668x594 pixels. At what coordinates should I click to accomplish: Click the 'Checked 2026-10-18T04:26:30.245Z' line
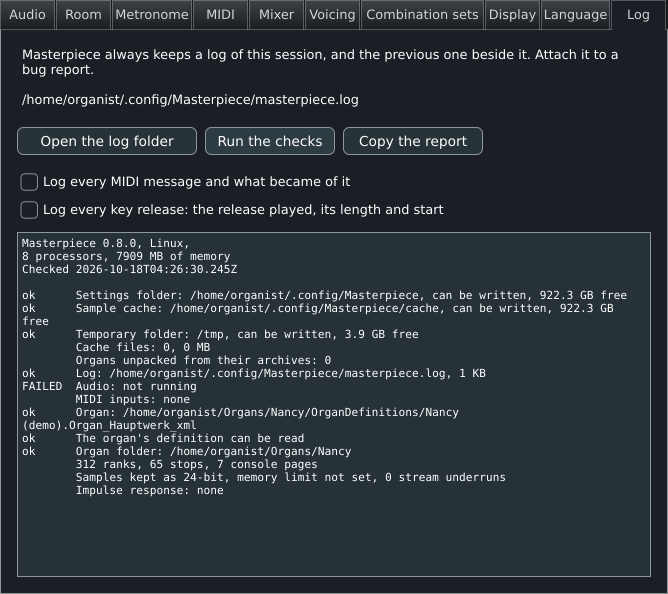130,269
